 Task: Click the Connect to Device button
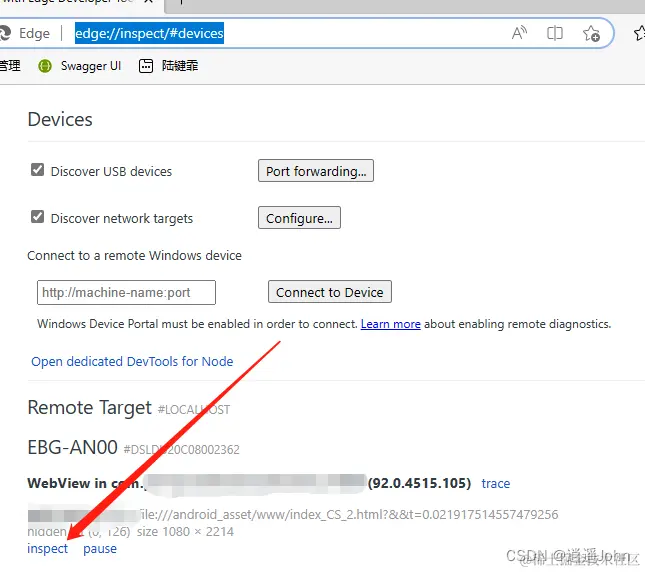330,292
